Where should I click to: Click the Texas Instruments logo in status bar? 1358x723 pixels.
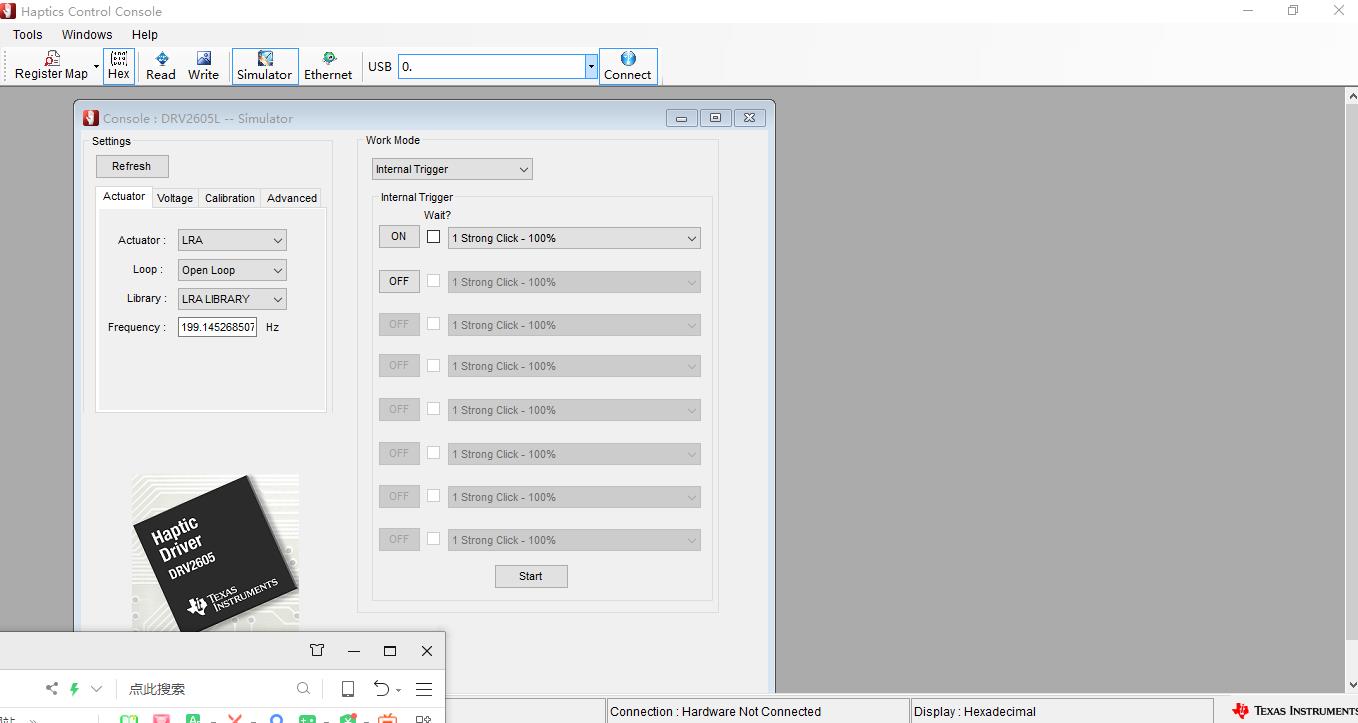pyautogui.click(x=1295, y=711)
